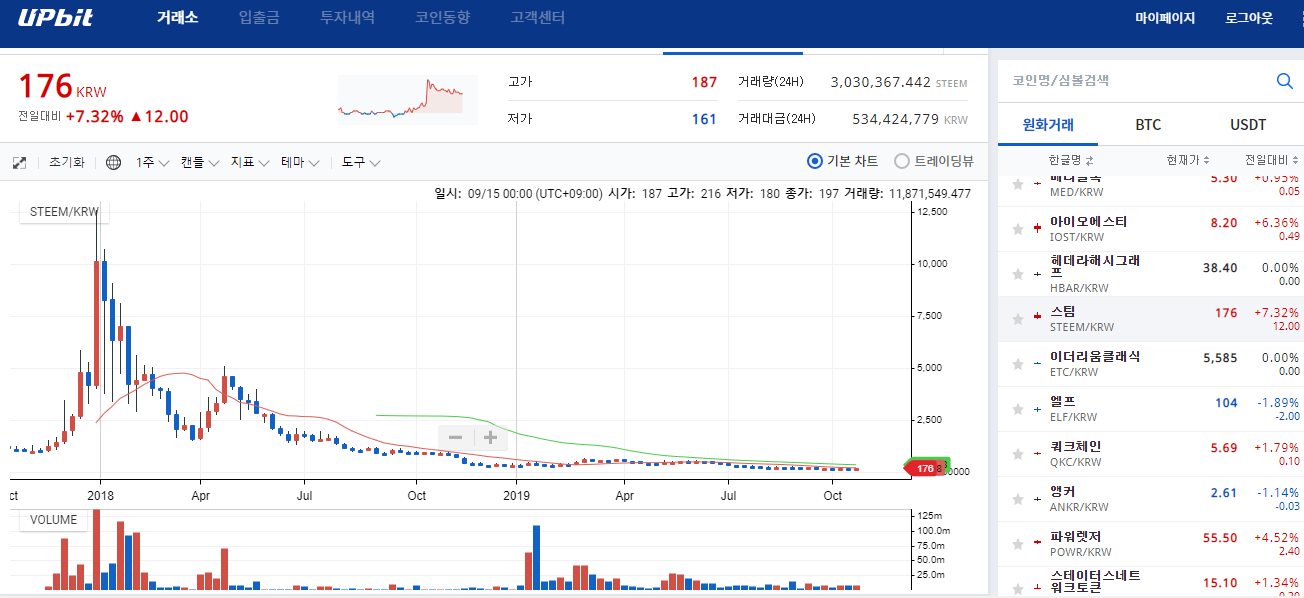Select 스팀 STEEM/KRW coin row name

pos(1062,312)
